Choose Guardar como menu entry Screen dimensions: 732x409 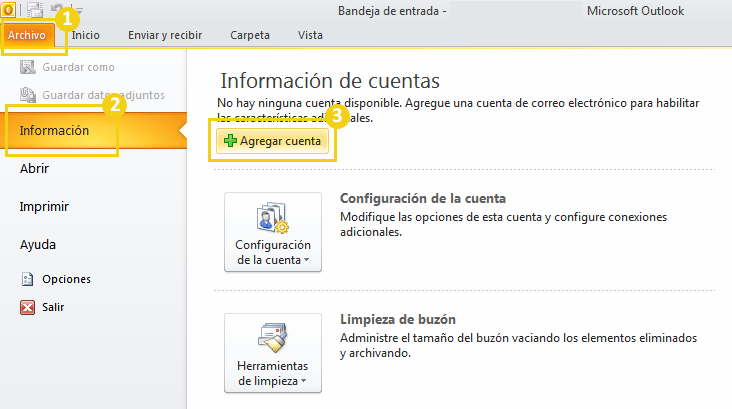pos(78,67)
